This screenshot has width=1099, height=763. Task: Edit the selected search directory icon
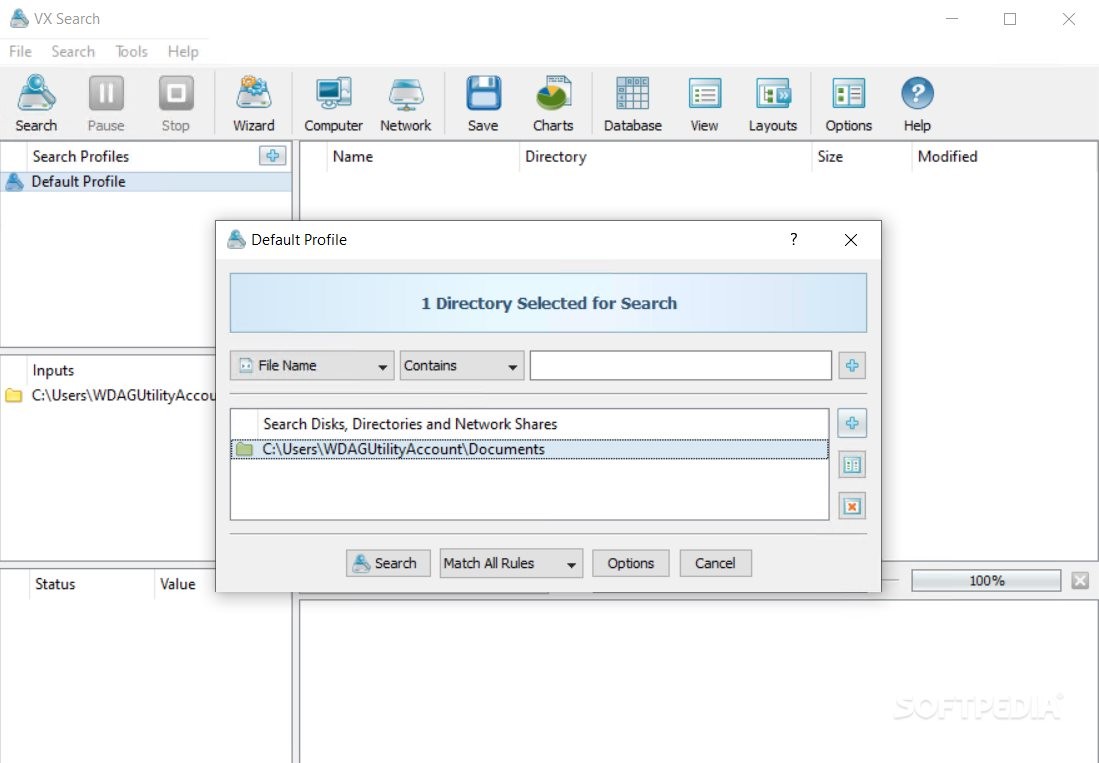pos(852,465)
